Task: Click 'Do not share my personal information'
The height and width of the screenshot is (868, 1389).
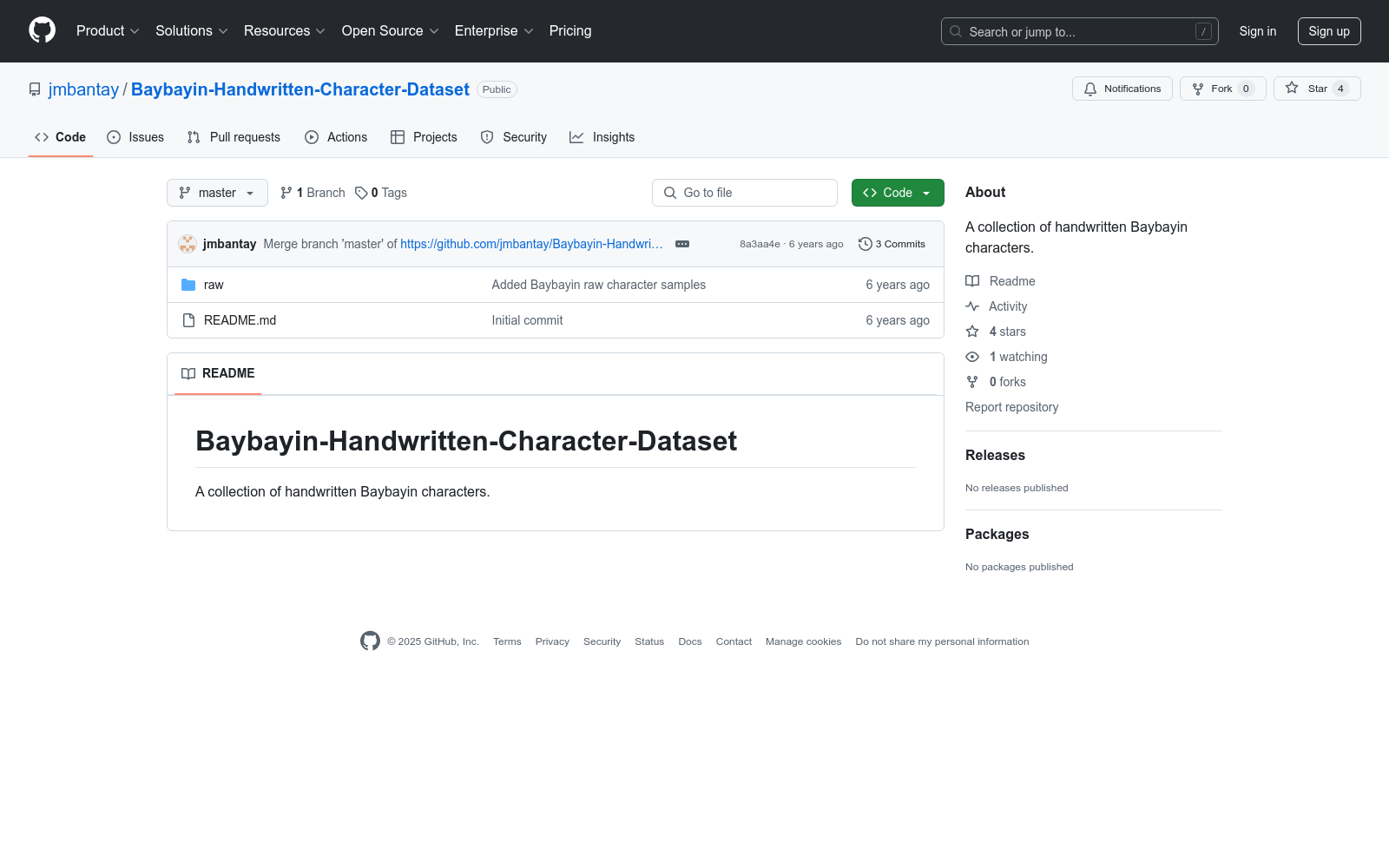Action: point(942,641)
